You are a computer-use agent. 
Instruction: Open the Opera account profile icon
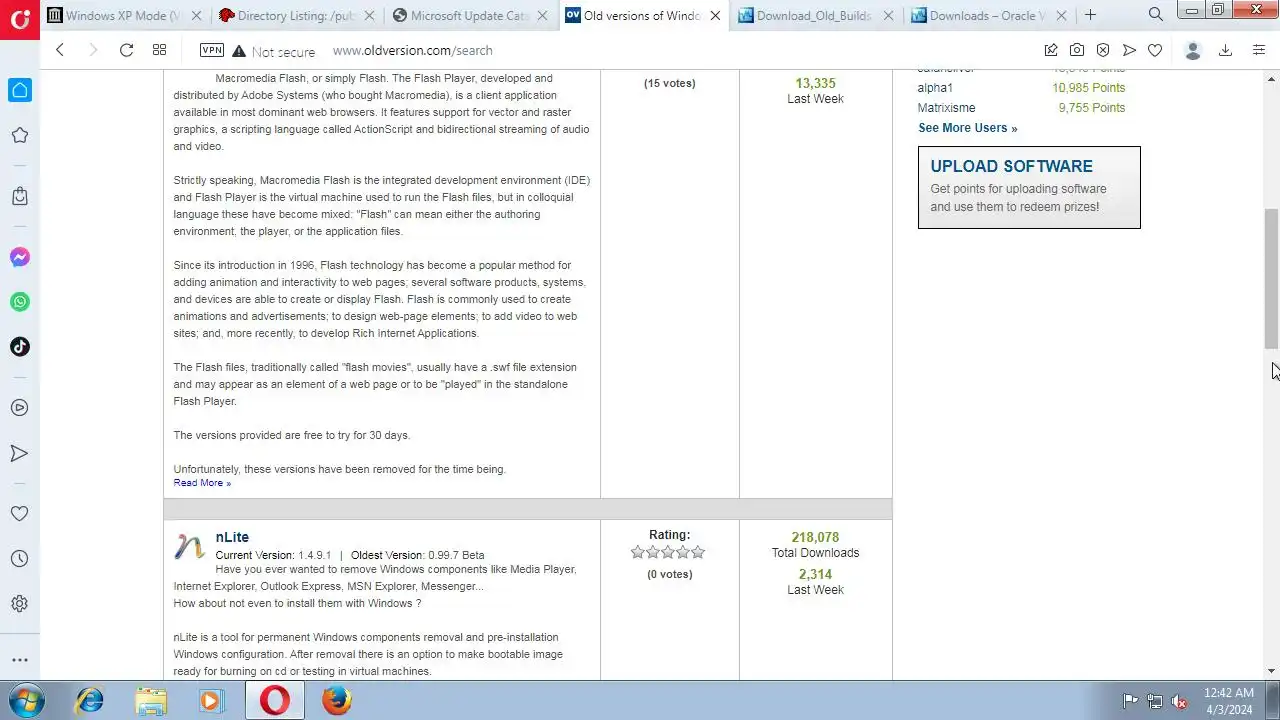click(1192, 50)
